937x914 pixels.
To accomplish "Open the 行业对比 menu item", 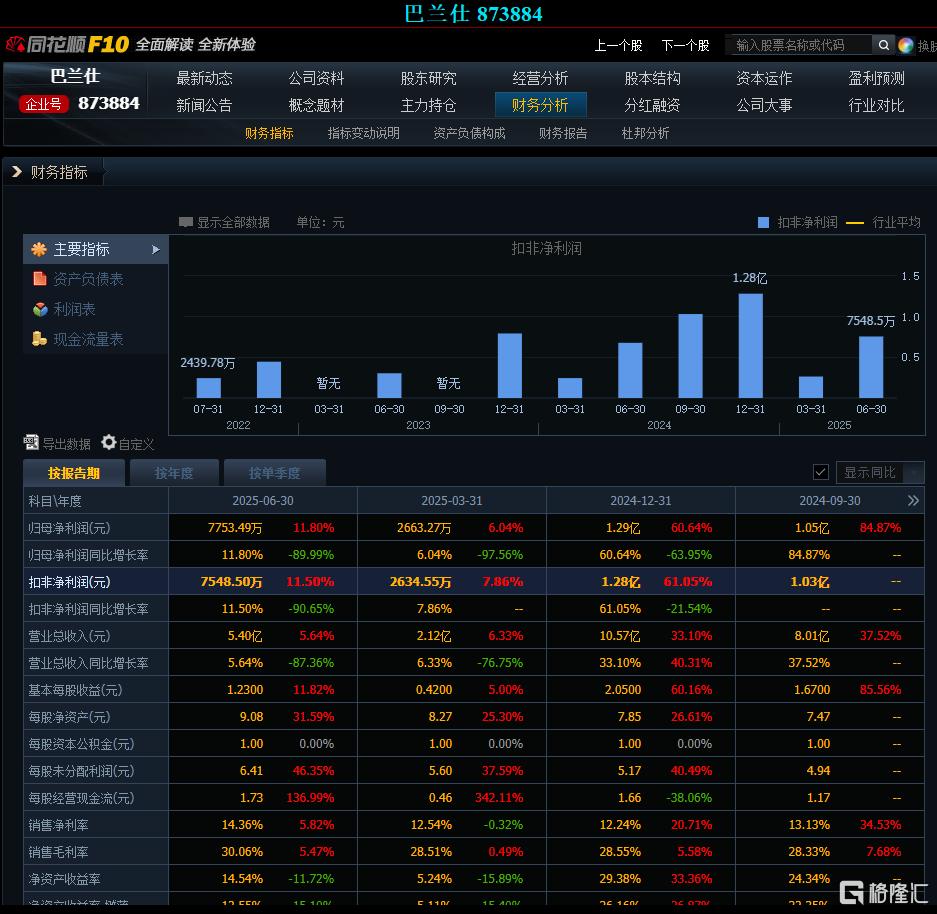I will (877, 106).
